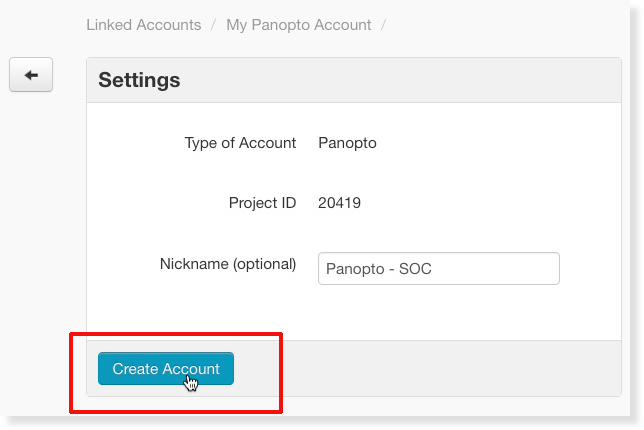Click the Create Account button
The image size is (644, 430).
click(x=166, y=368)
